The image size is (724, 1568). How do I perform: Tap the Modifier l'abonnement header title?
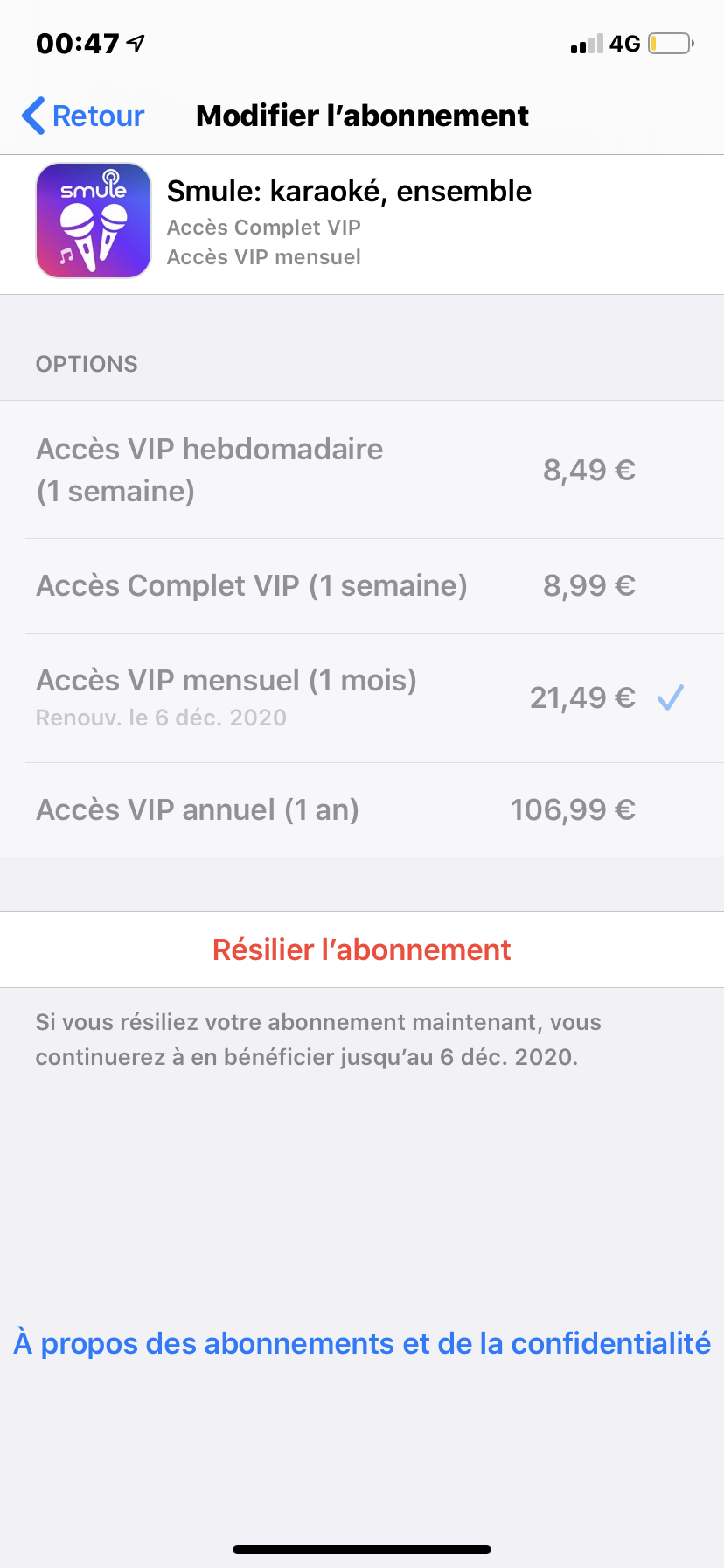click(362, 115)
